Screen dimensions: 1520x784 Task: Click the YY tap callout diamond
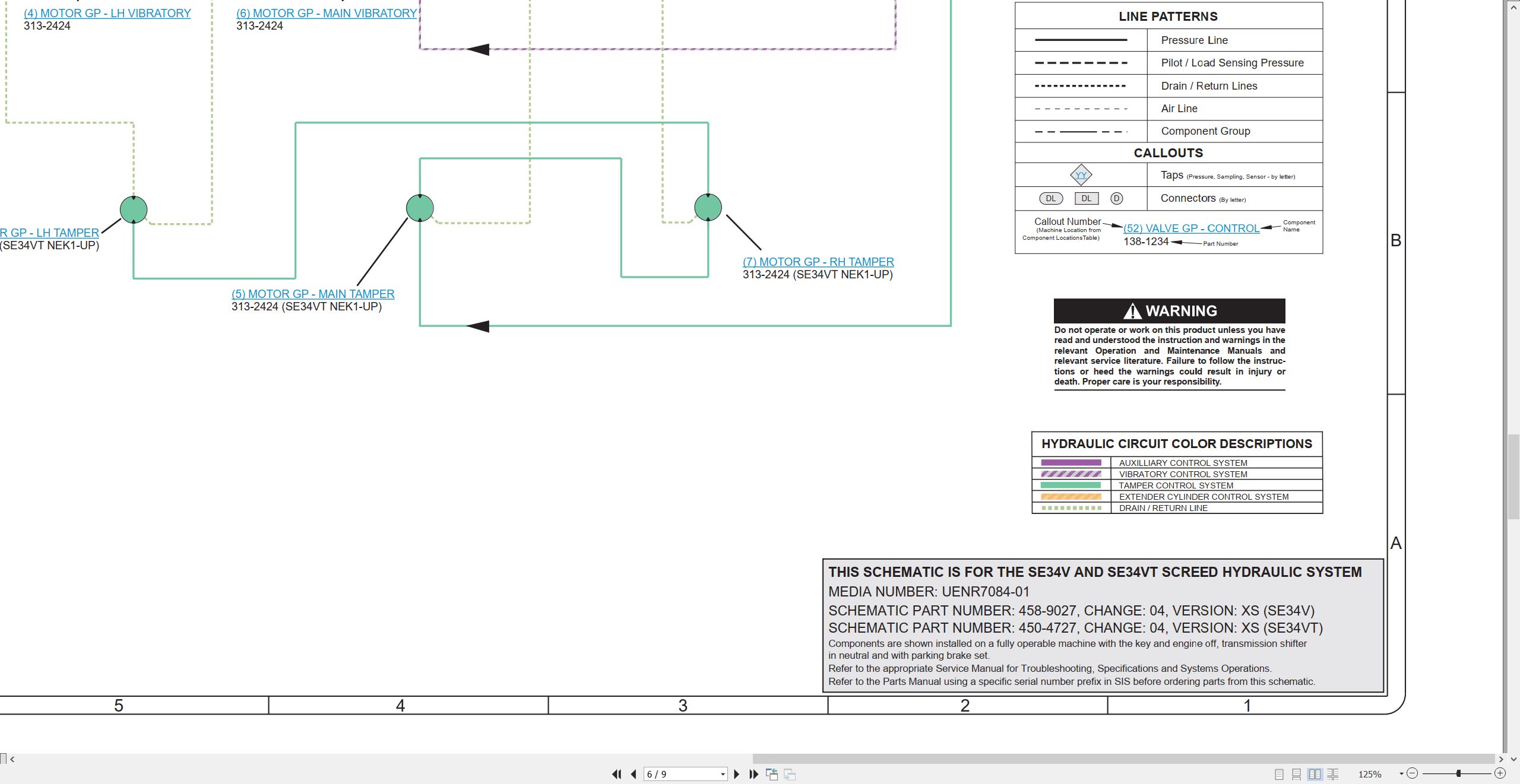(x=1081, y=175)
